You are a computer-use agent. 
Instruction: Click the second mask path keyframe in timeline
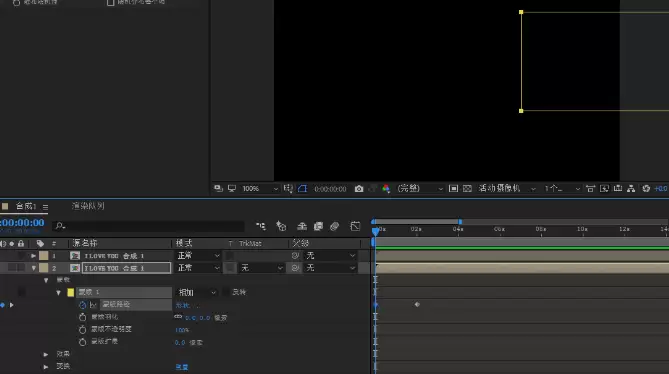(x=417, y=304)
